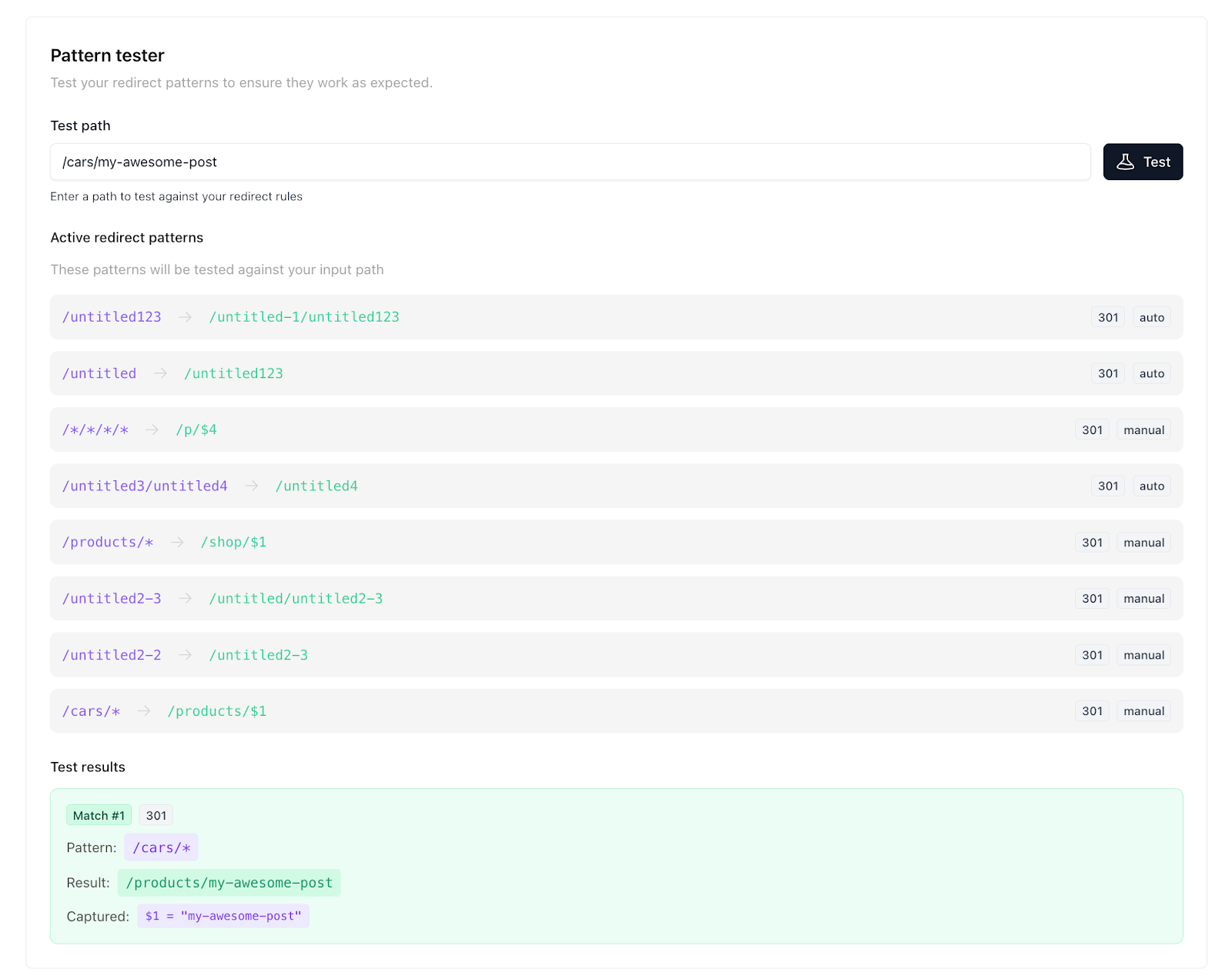Click the auto badge on the /untitled123 row

[x=1151, y=317]
